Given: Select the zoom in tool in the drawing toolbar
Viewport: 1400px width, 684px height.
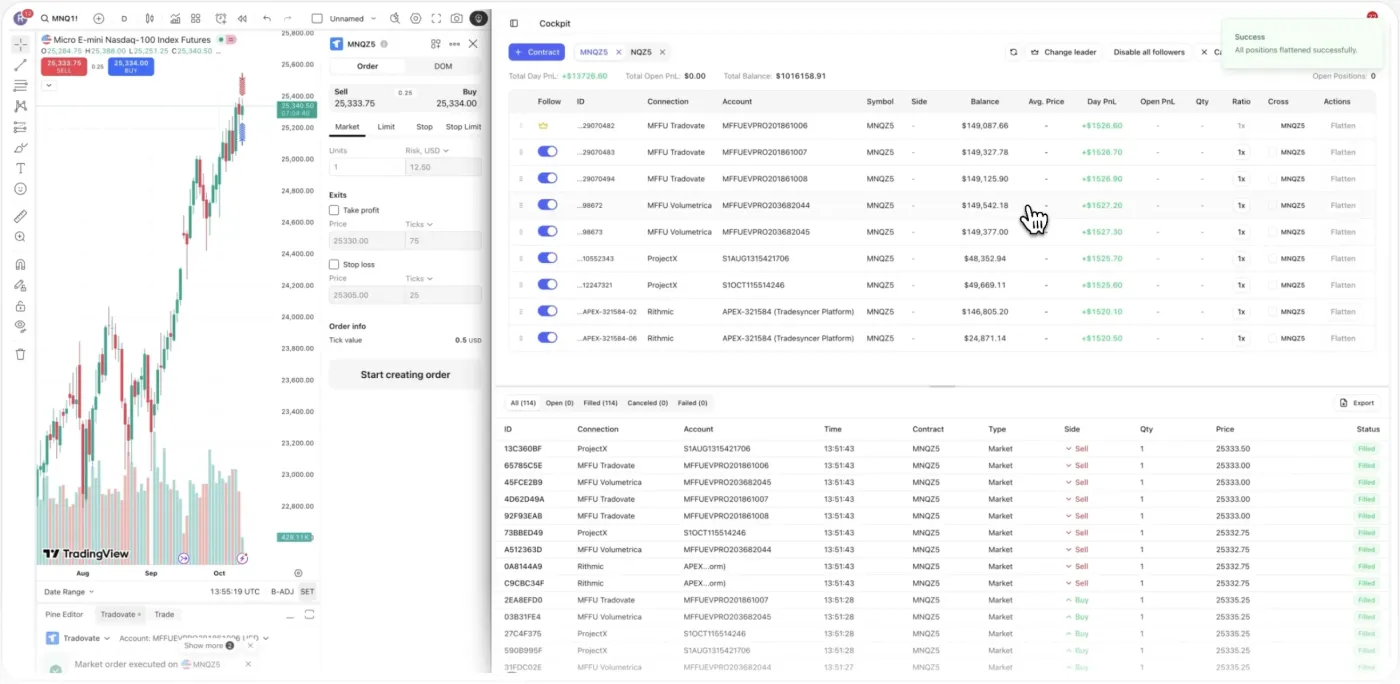Looking at the screenshot, I should click(20, 237).
